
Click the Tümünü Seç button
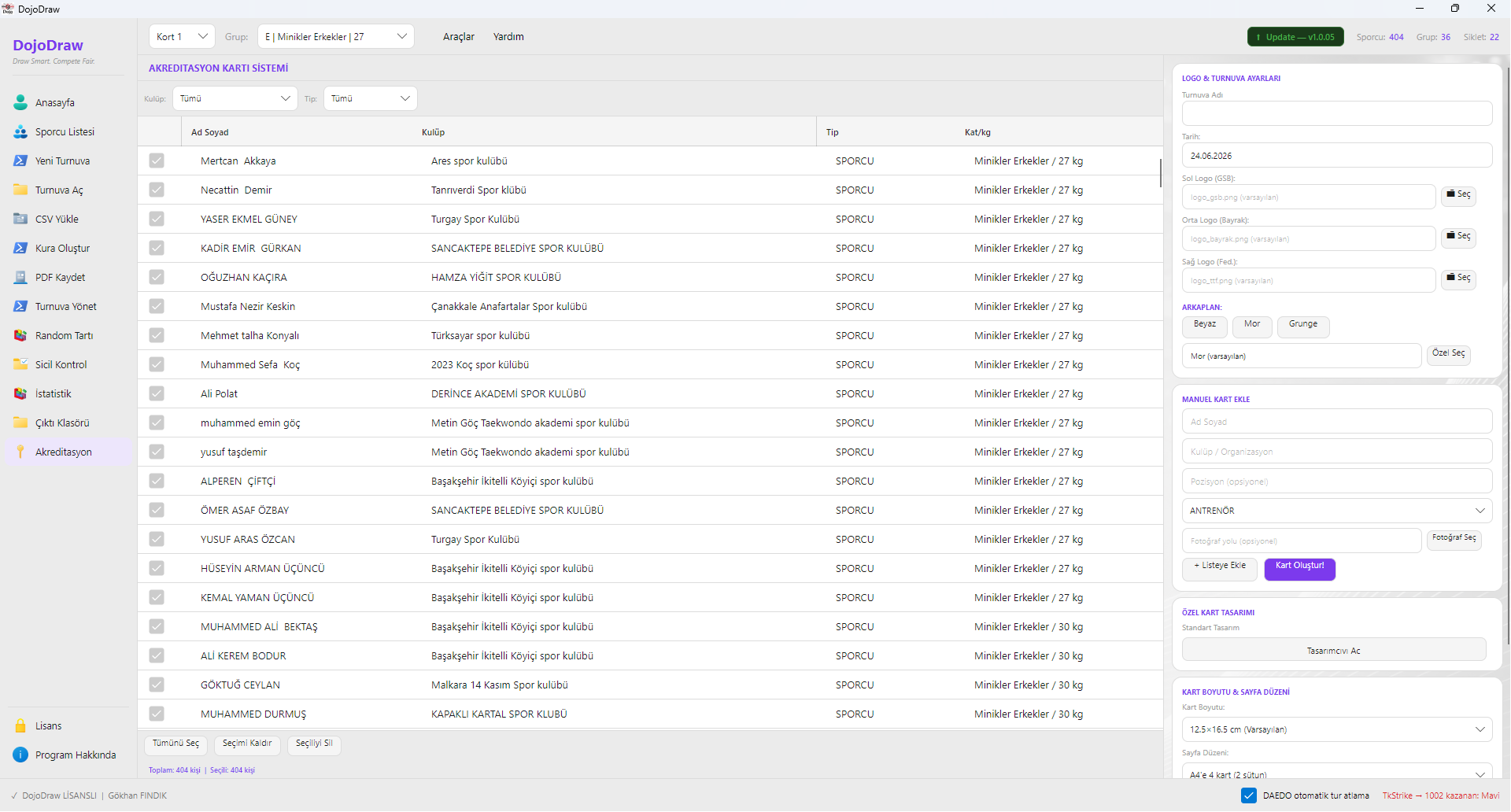176,744
